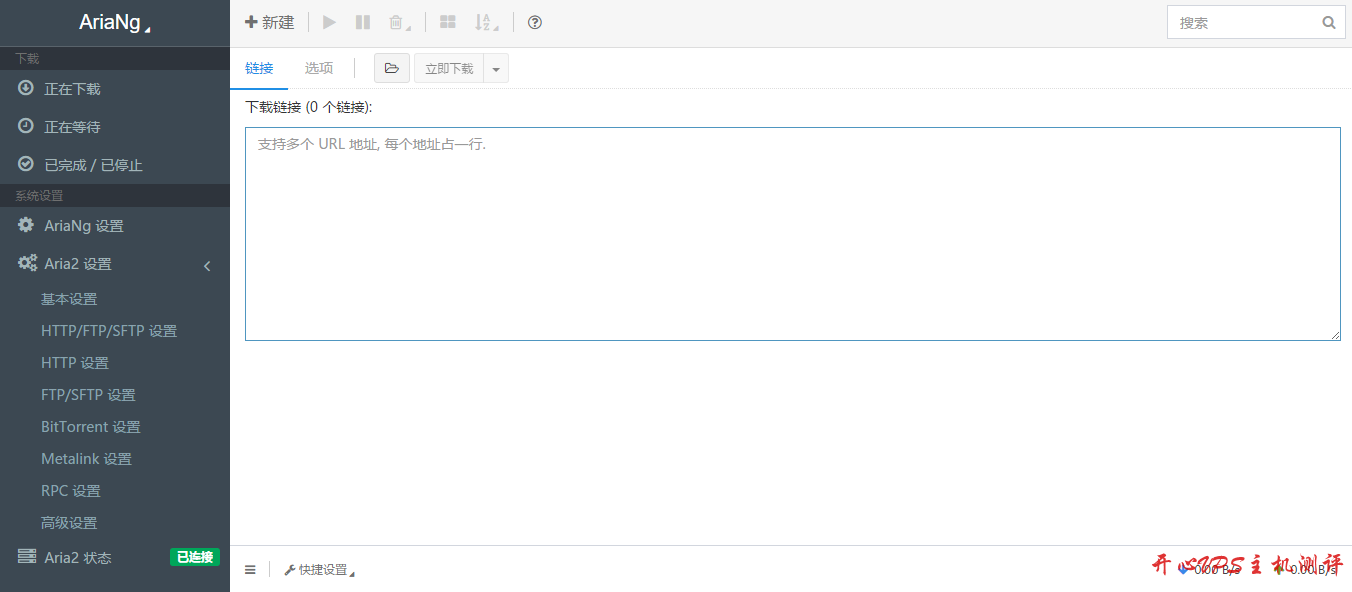This screenshot has height=592, width=1352.
Task: Click the 新建 new task button
Action: click(270, 22)
